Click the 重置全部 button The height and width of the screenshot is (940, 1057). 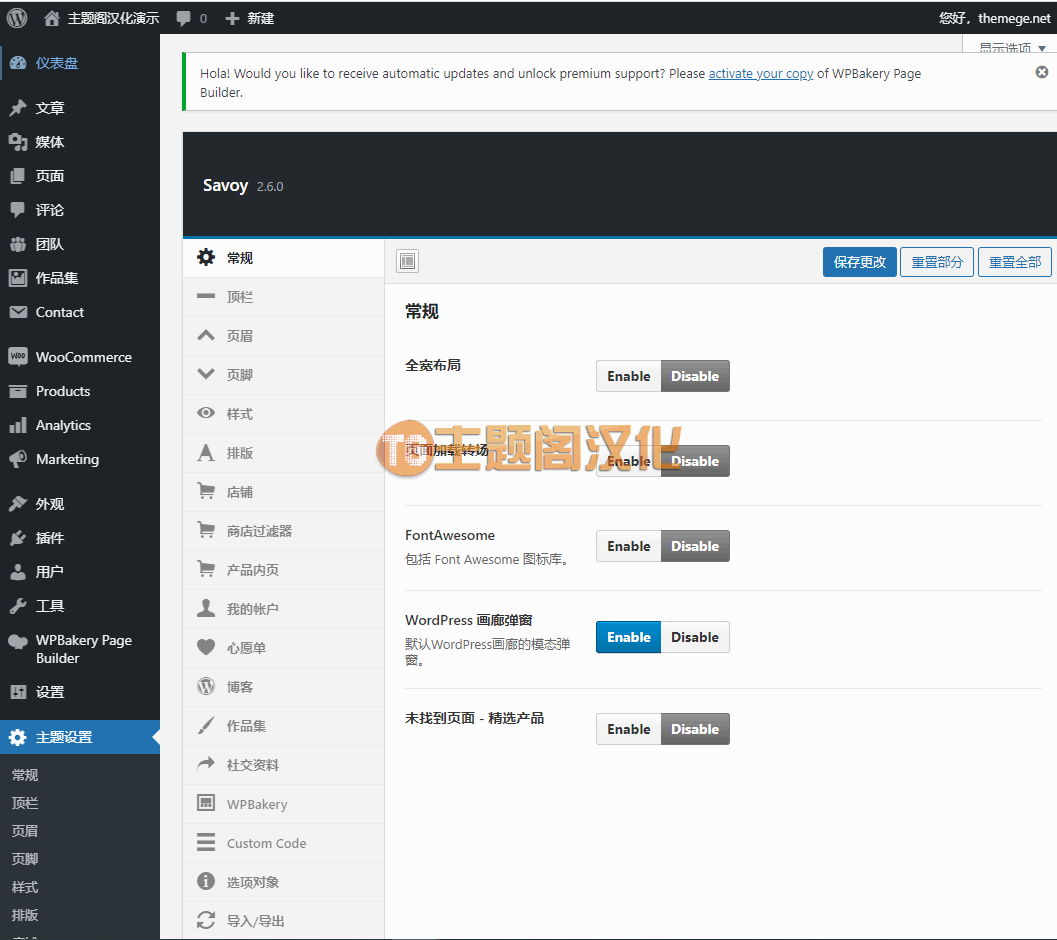pyautogui.click(x=1015, y=262)
